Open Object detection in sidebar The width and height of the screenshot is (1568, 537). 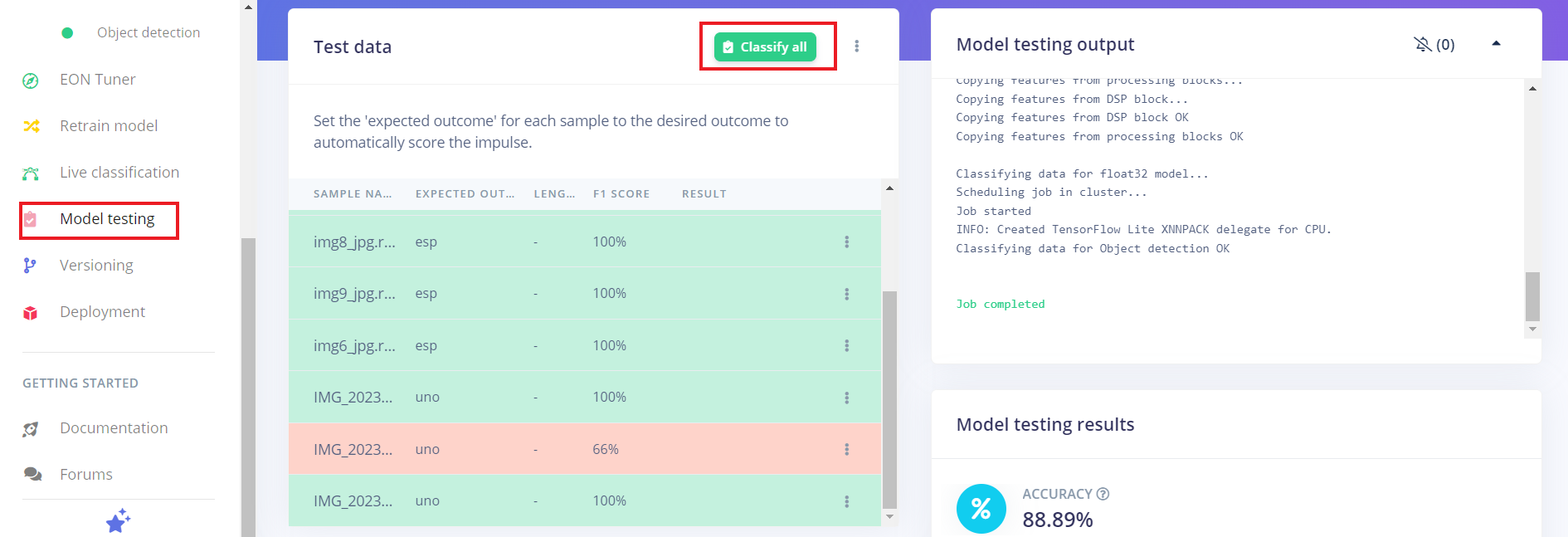[149, 32]
